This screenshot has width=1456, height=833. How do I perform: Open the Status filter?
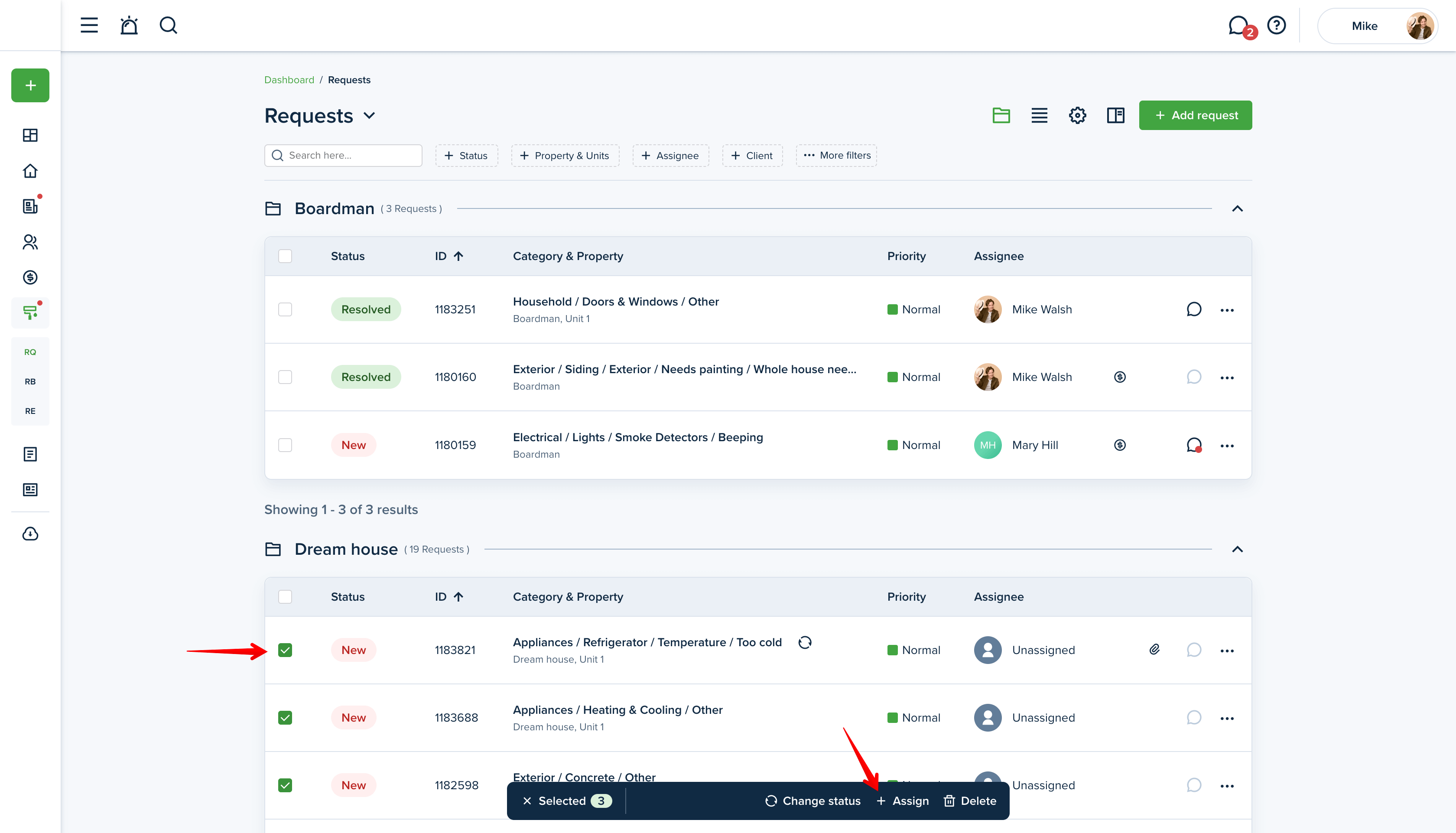tap(466, 156)
